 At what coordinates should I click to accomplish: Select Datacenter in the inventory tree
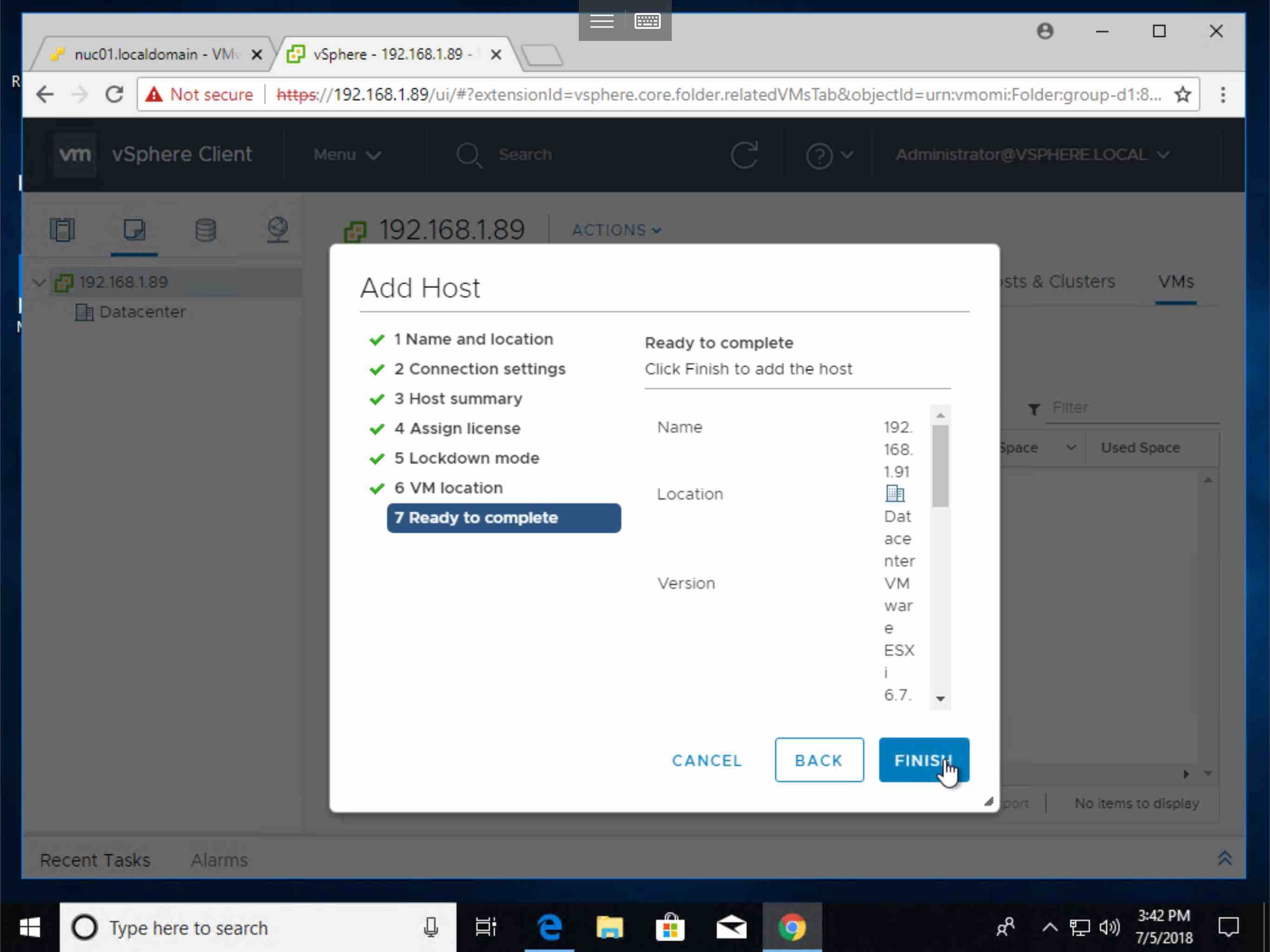(x=142, y=312)
